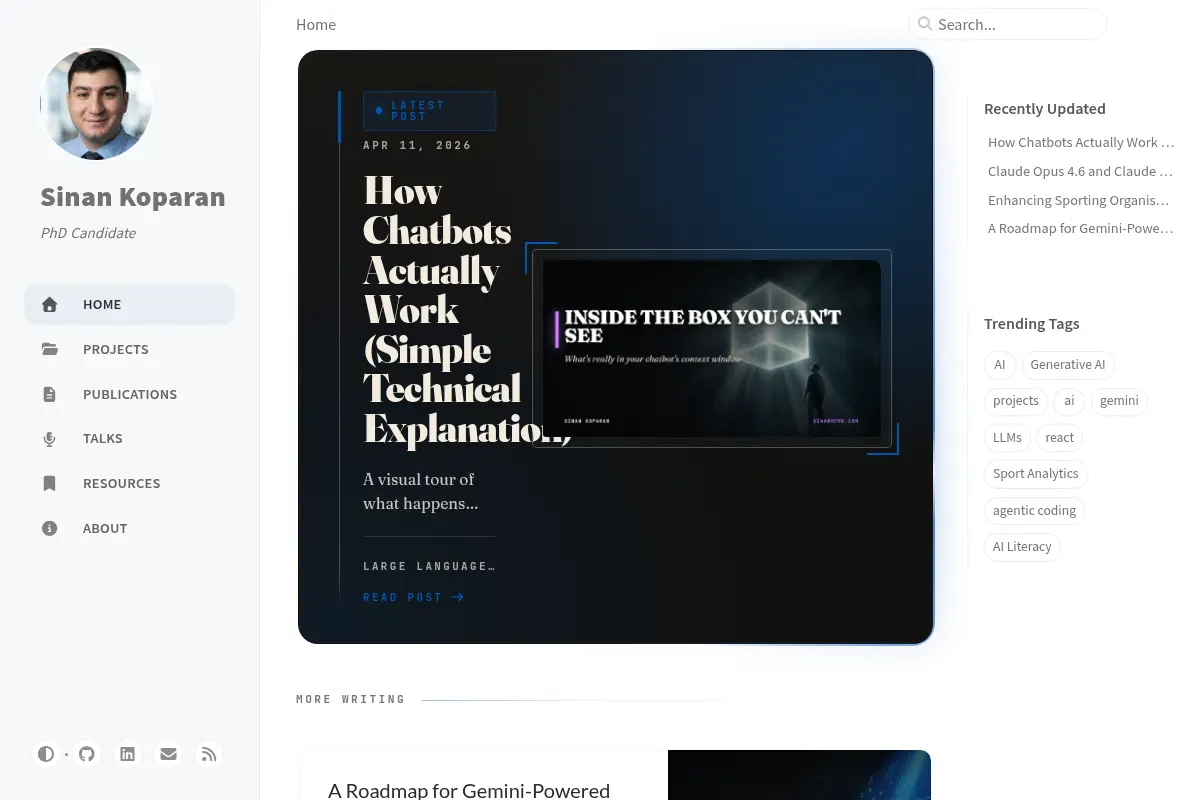Viewport: 1200px width, 800px height.
Task: Focus the Search input field
Action: tap(1008, 24)
